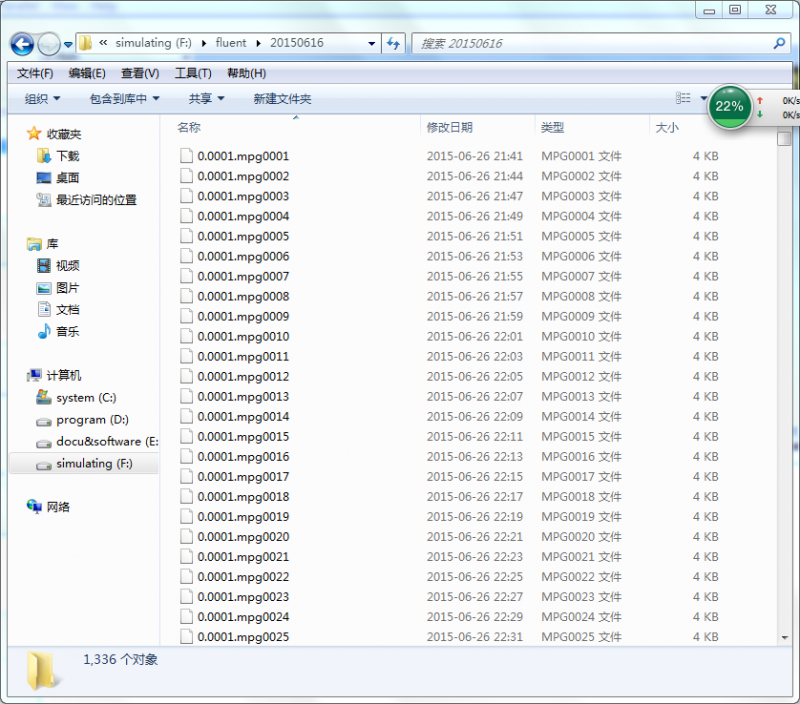Open the 文档 library

(58, 310)
